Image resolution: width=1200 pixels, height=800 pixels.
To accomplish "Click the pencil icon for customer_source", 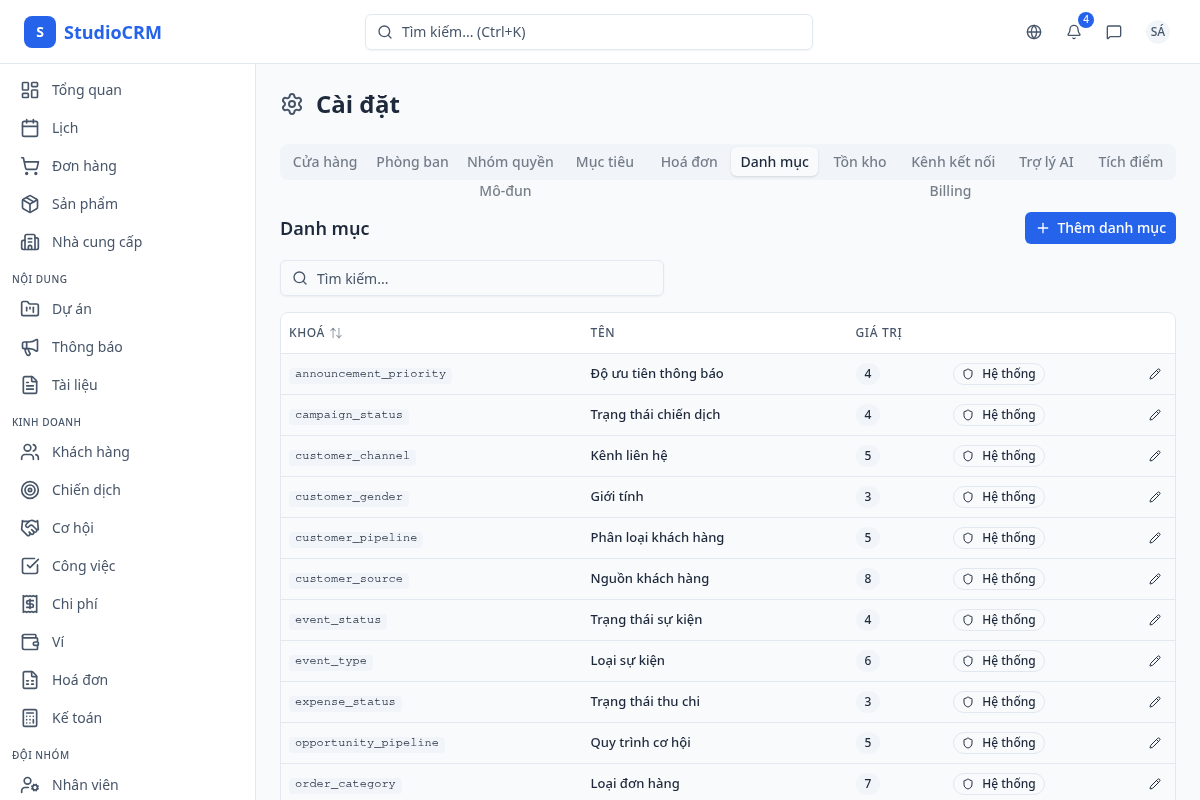I will 1155,579.
